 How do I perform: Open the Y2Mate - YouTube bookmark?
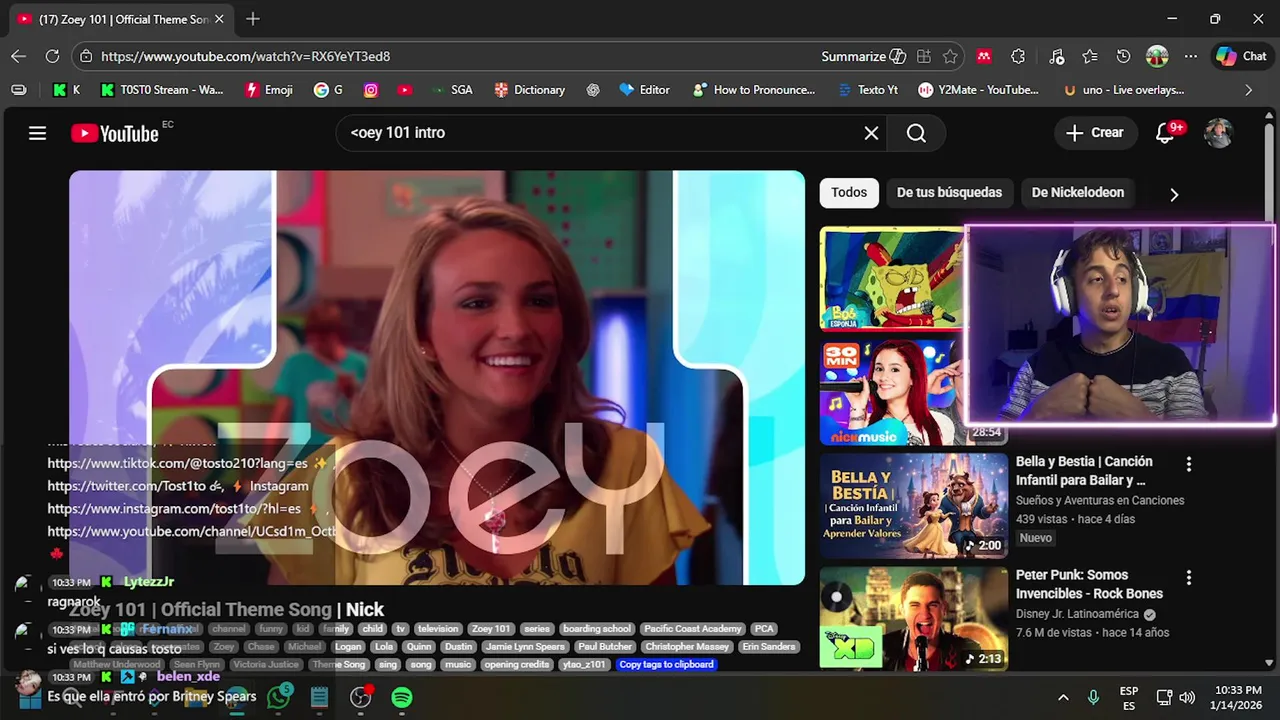pyautogui.click(x=979, y=90)
